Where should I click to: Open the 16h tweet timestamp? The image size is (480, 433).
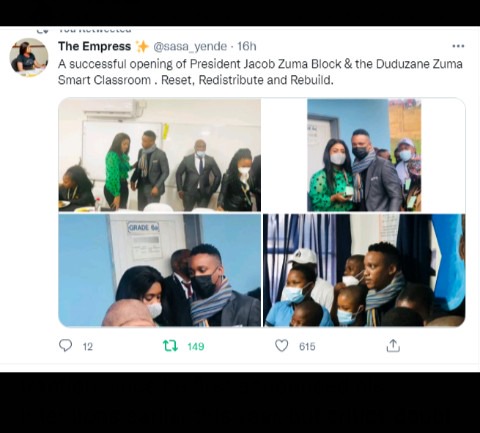pos(247,46)
